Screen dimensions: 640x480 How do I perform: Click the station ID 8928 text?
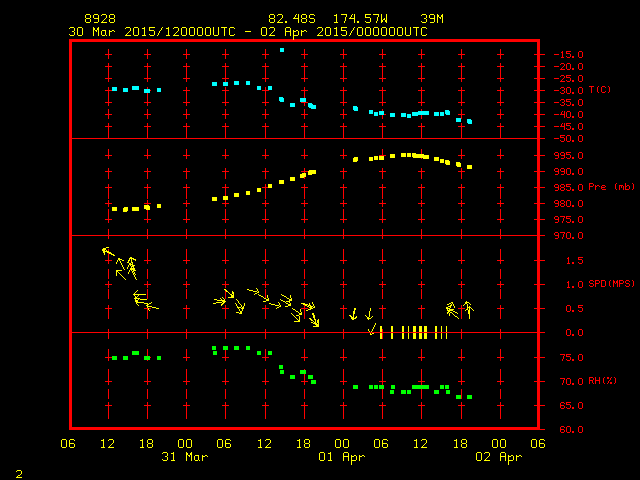100,19
